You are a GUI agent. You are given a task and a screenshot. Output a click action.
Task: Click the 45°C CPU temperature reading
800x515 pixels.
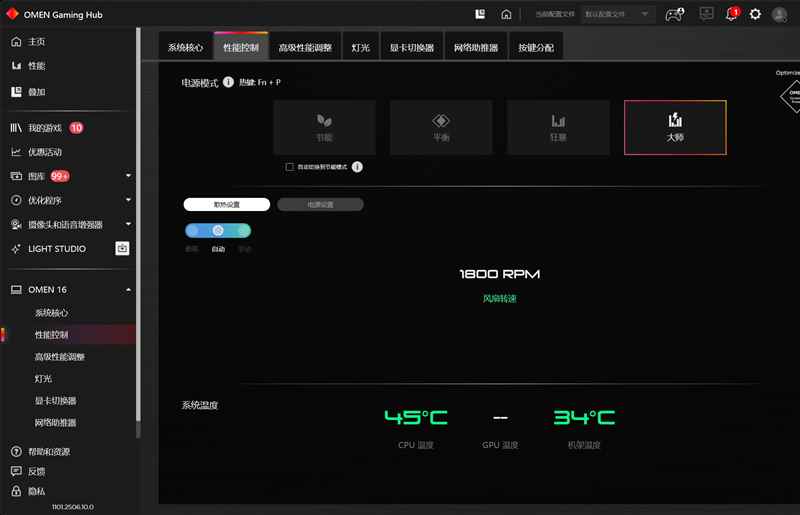(x=416, y=418)
